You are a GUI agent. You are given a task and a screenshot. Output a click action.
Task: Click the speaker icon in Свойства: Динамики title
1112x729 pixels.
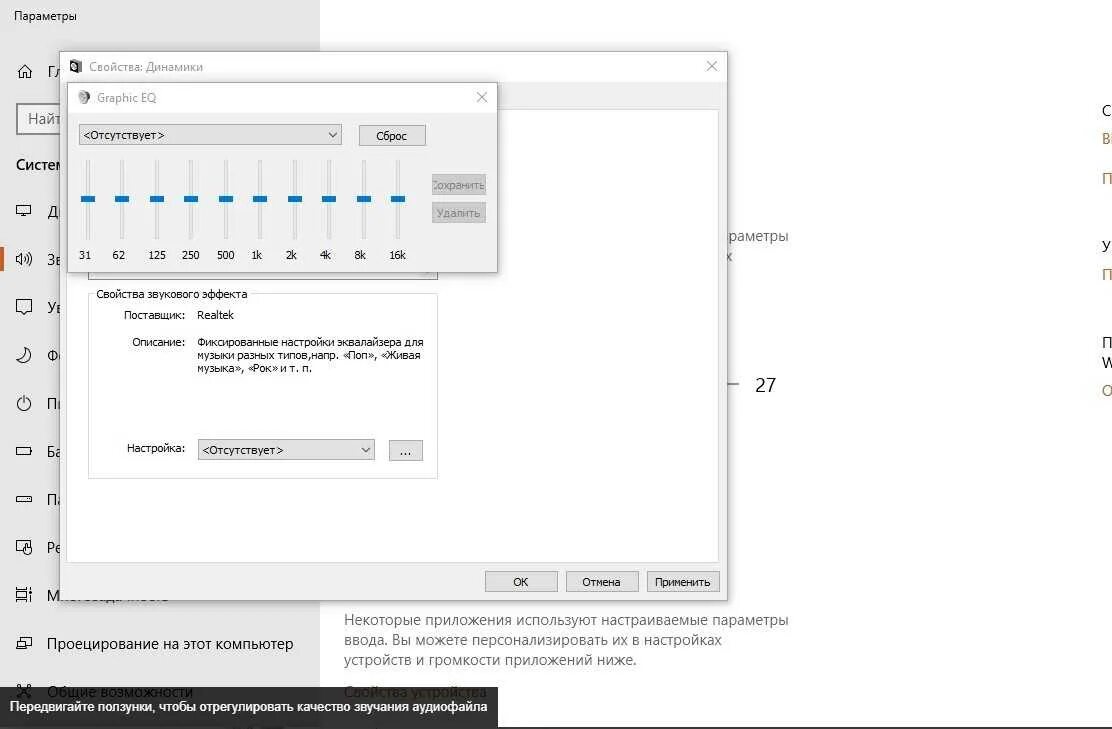click(x=76, y=67)
